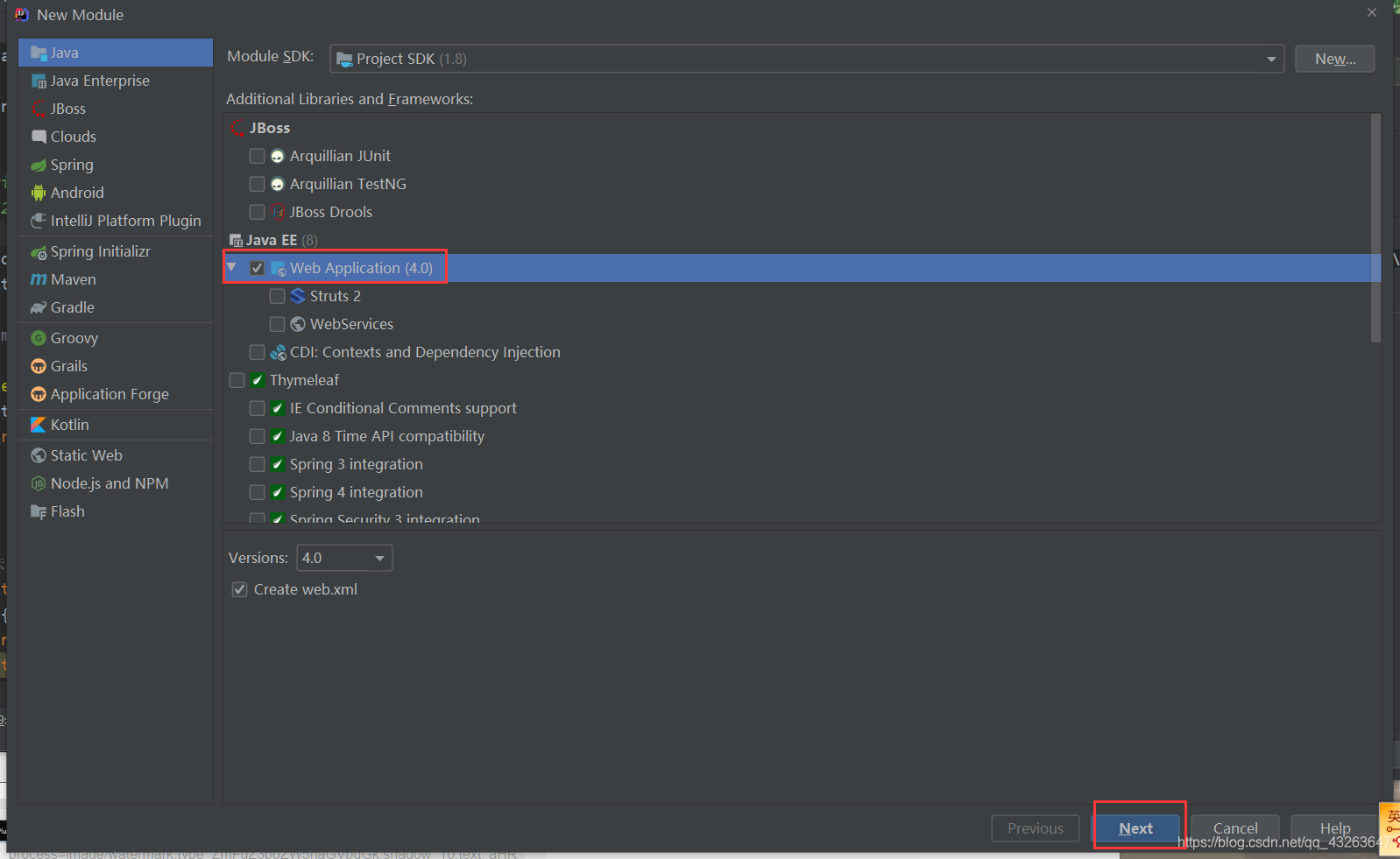The height and width of the screenshot is (859, 1400).
Task: Select Flash module icon
Action: pyautogui.click(x=39, y=511)
